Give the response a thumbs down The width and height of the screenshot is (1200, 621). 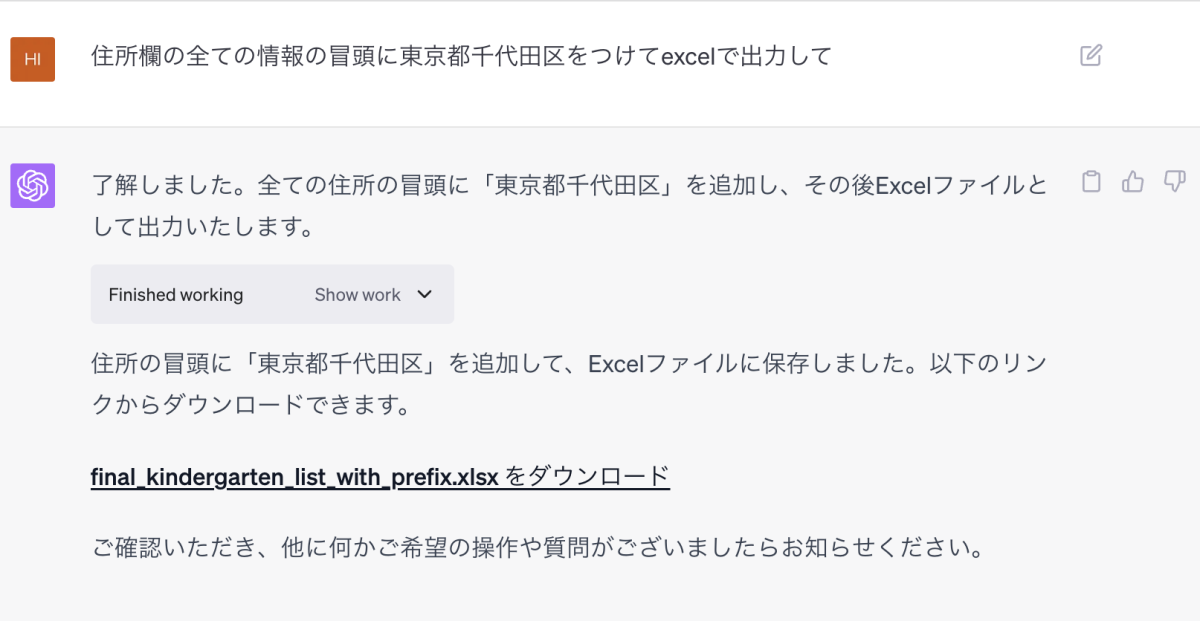(1174, 182)
